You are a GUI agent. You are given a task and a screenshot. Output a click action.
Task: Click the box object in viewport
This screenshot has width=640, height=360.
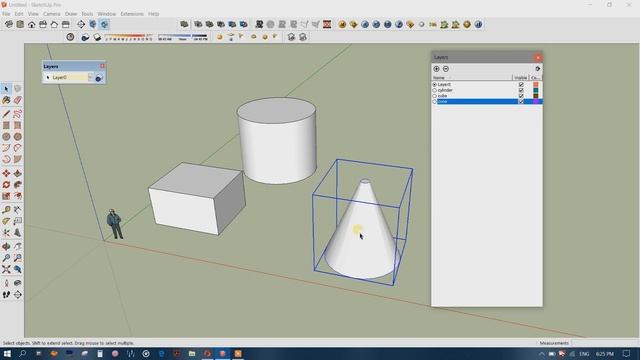click(x=197, y=198)
